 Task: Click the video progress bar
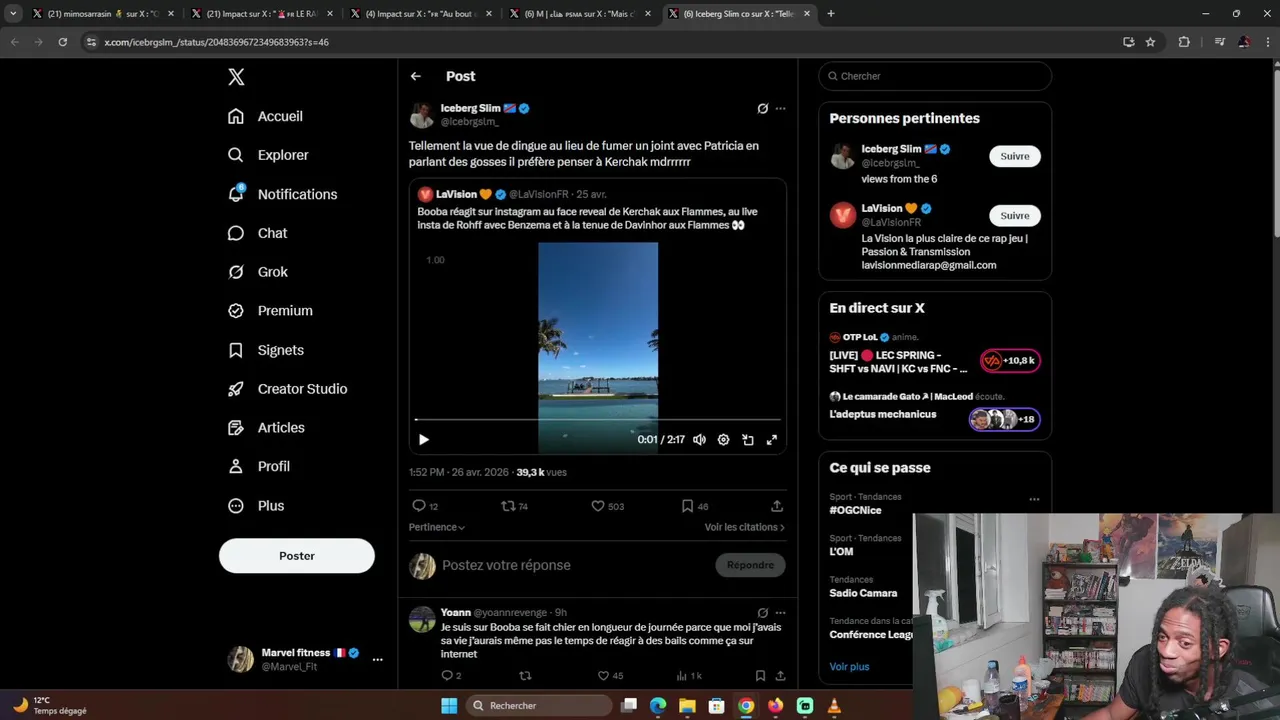pyautogui.click(x=598, y=420)
